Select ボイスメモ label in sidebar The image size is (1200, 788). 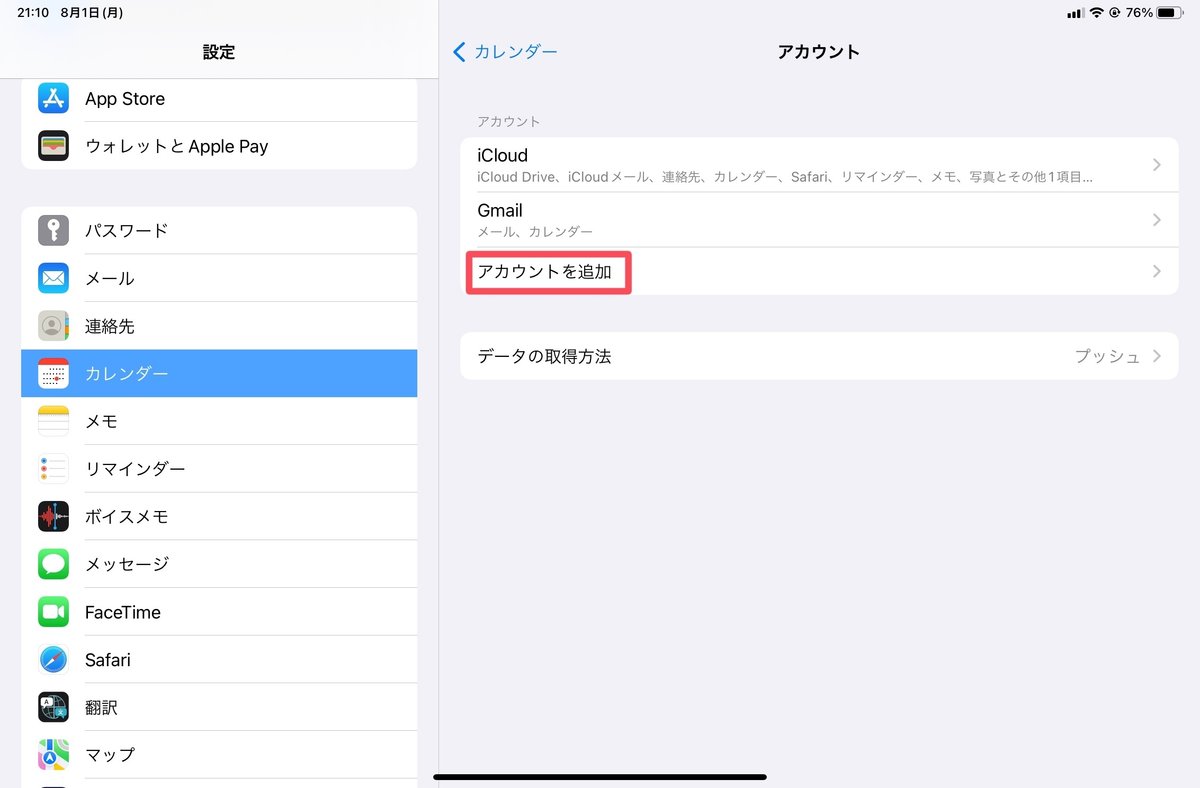127,517
